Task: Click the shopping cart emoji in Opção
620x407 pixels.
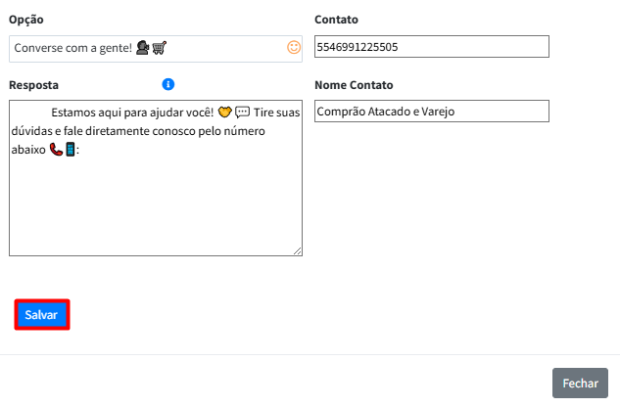Action: pyautogui.click(x=159, y=47)
